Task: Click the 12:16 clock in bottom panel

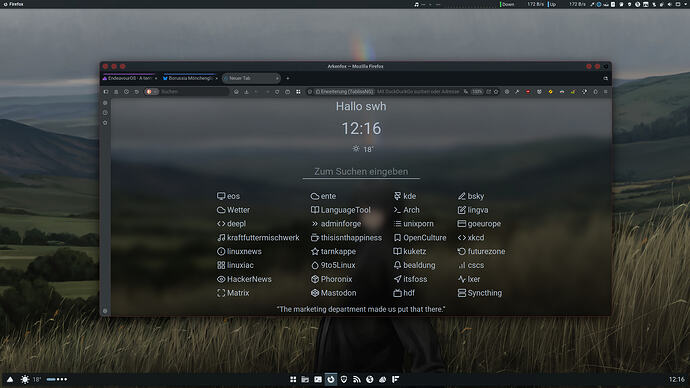Action: [676, 379]
